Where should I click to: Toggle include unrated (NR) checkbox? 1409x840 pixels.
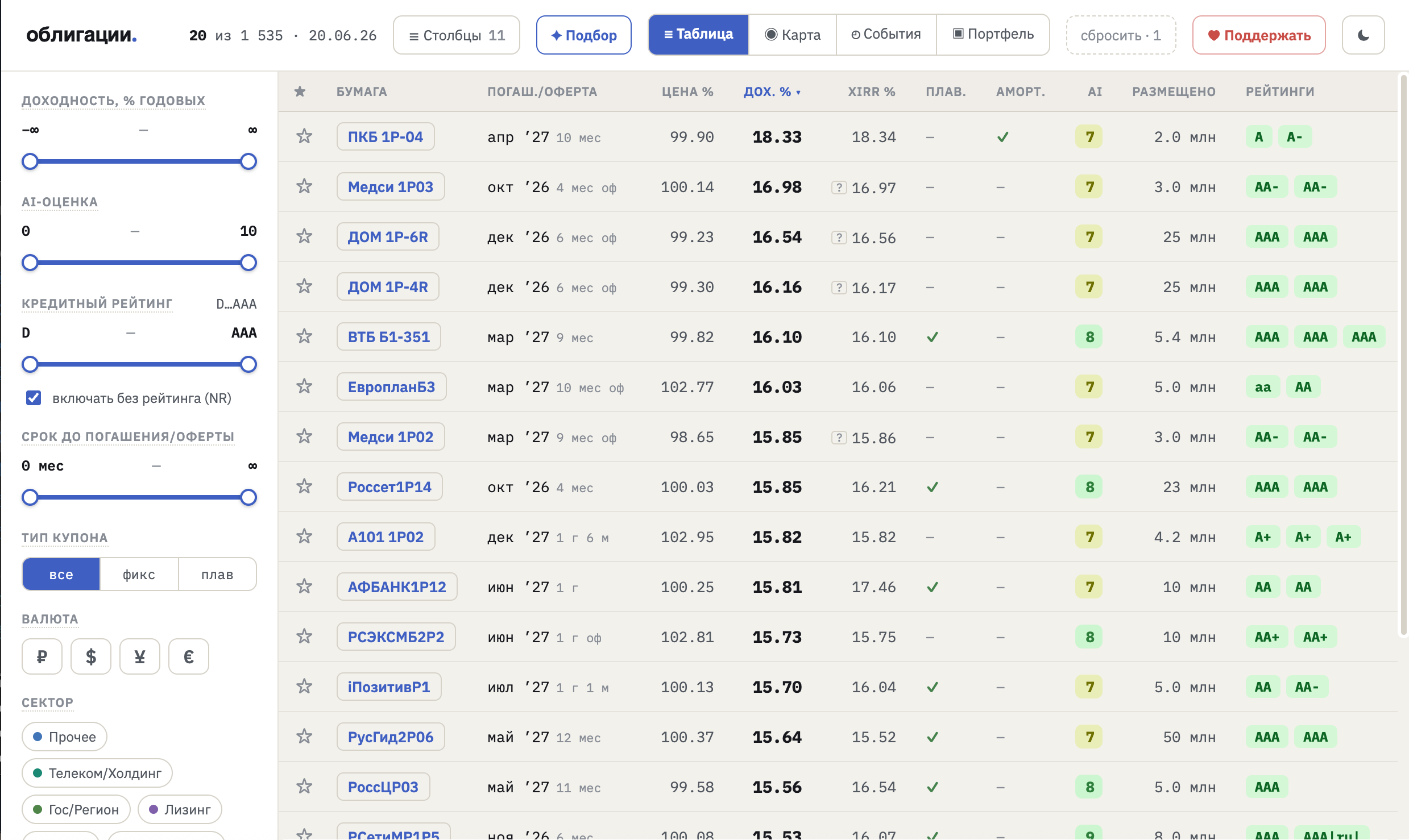point(34,398)
